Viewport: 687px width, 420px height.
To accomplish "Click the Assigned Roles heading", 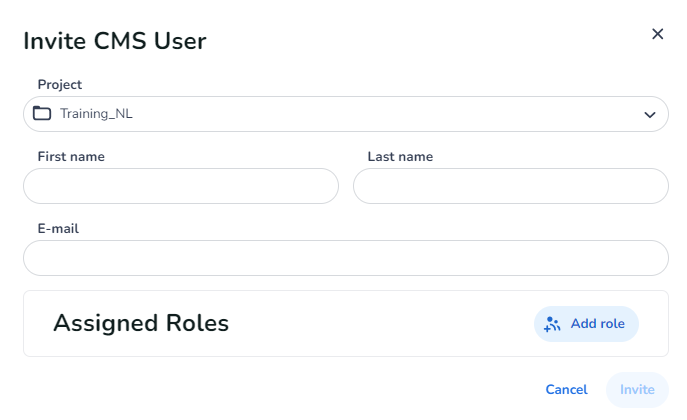I will 141,323.
